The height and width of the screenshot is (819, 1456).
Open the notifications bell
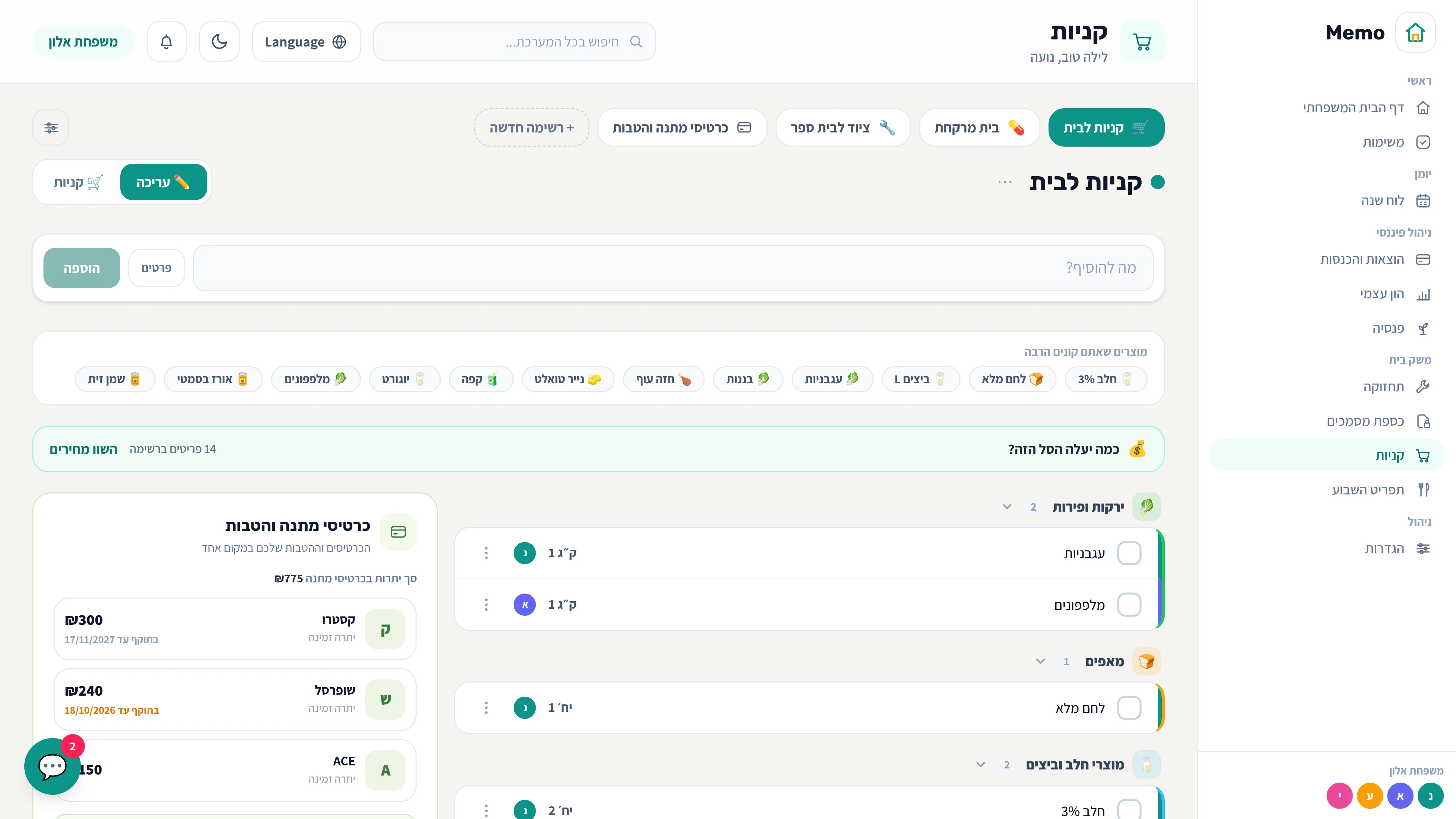pyautogui.click(x=166, y=42)
